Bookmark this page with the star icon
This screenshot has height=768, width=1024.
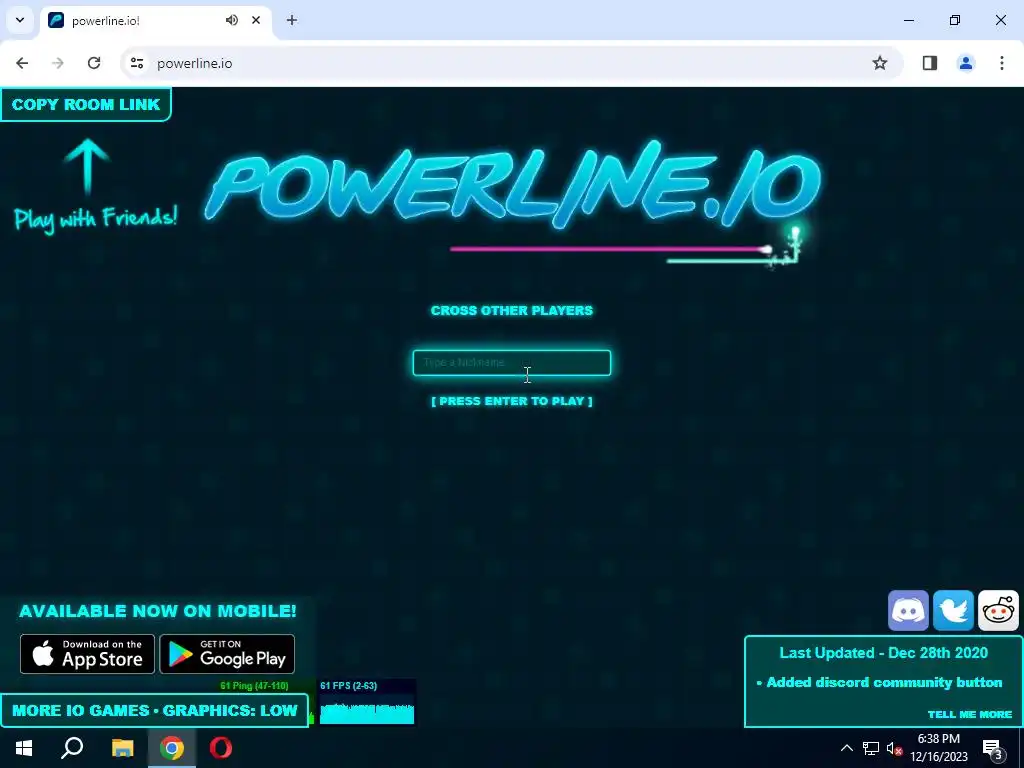[880, 63]
